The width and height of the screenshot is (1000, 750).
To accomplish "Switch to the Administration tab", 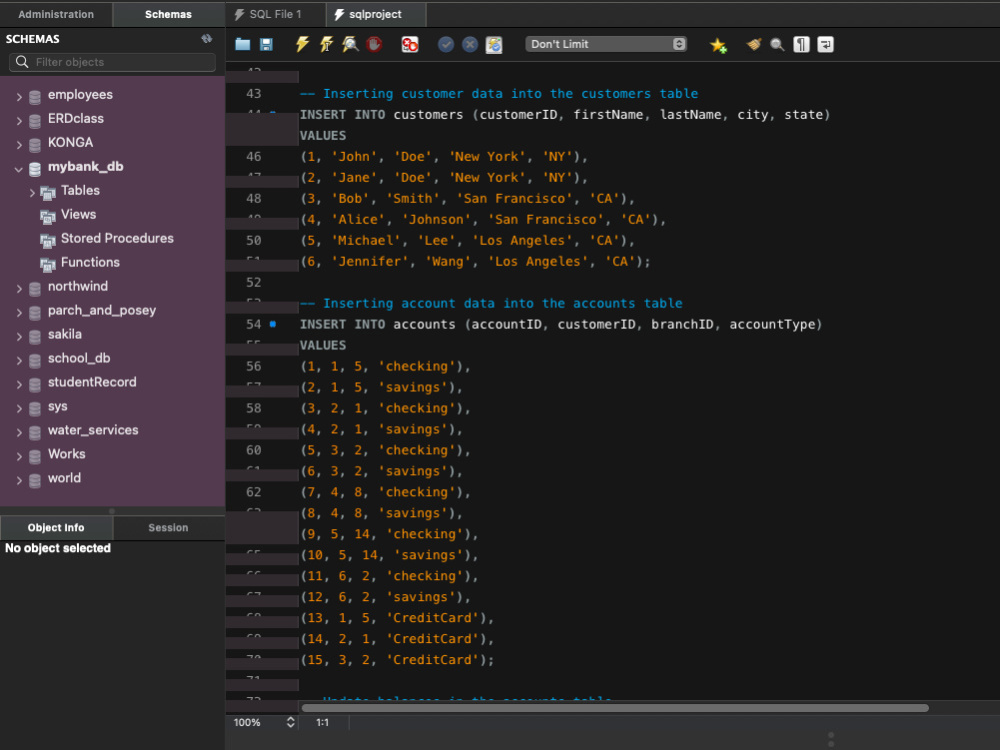I will point(56,14).
